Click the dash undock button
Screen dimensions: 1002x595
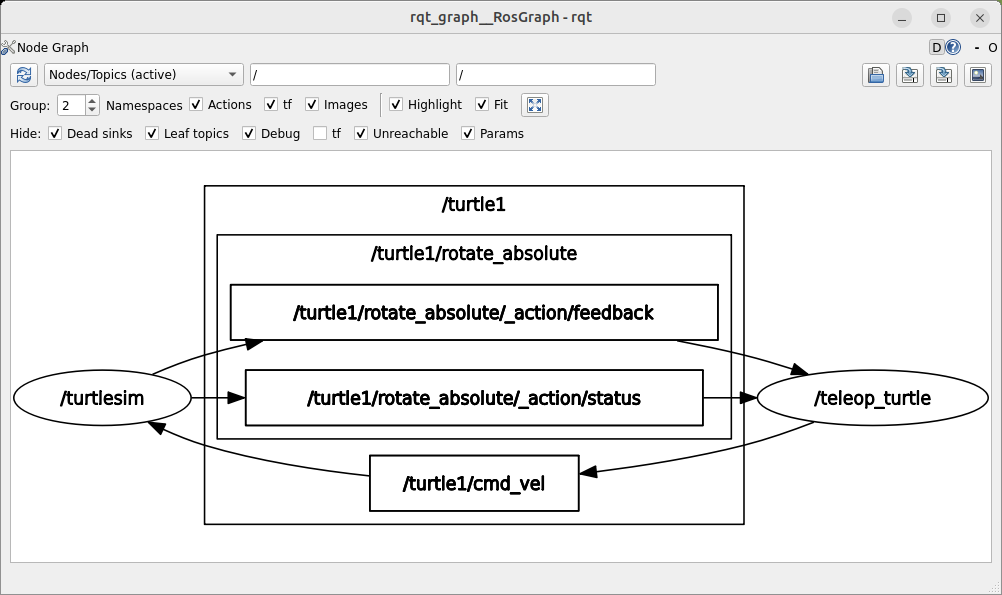click(x=976, y=47)
